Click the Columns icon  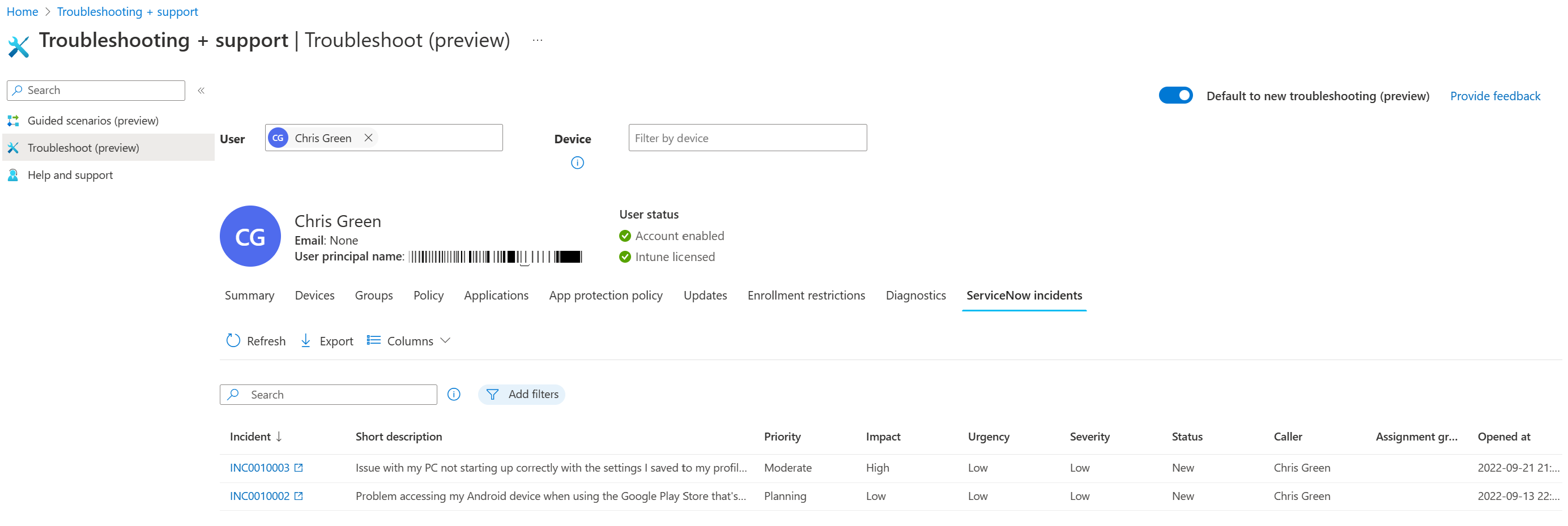(x=374, y=340)
